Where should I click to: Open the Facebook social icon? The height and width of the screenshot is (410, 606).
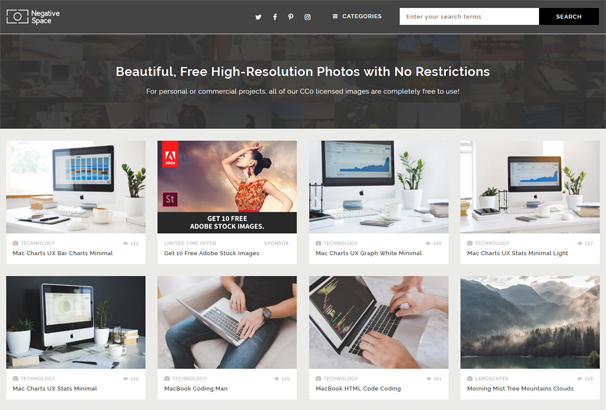tap(275, 17)
